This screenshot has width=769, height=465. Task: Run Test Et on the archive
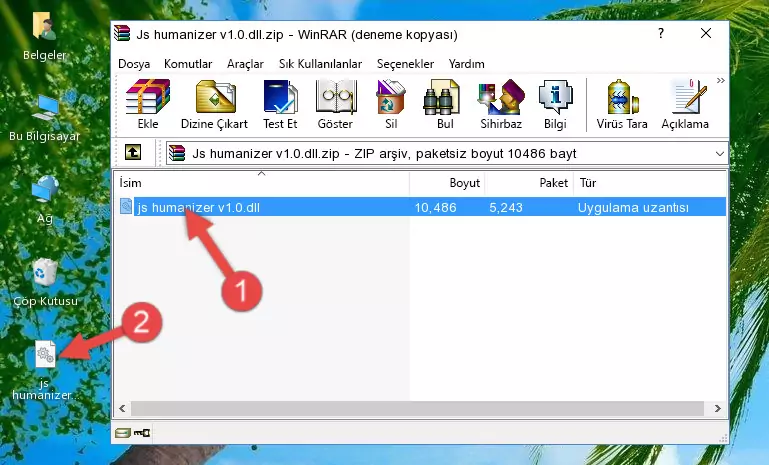tap(280, 104)
